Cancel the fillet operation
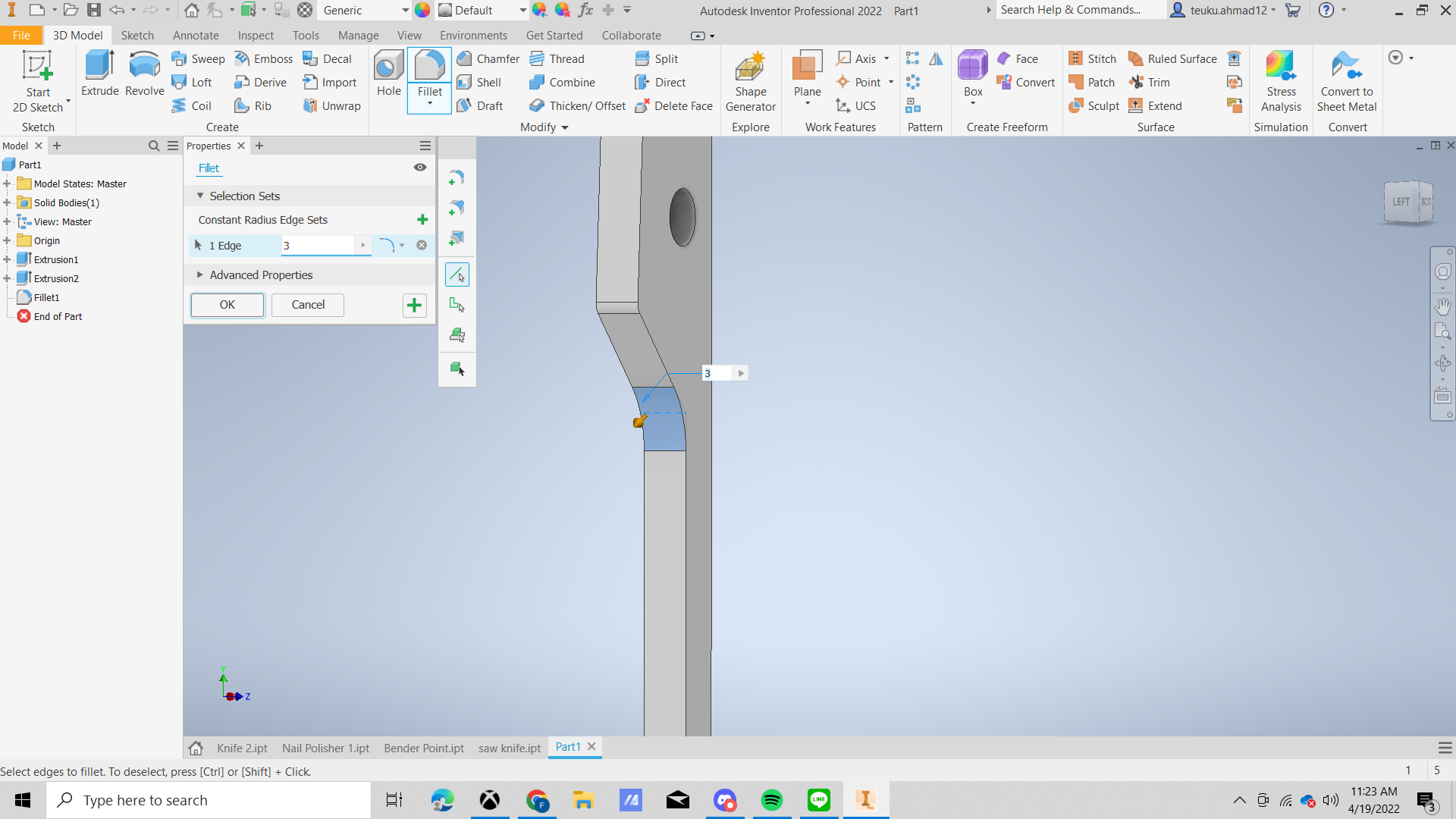This screenshot has width=1456, height=819. 308,304
